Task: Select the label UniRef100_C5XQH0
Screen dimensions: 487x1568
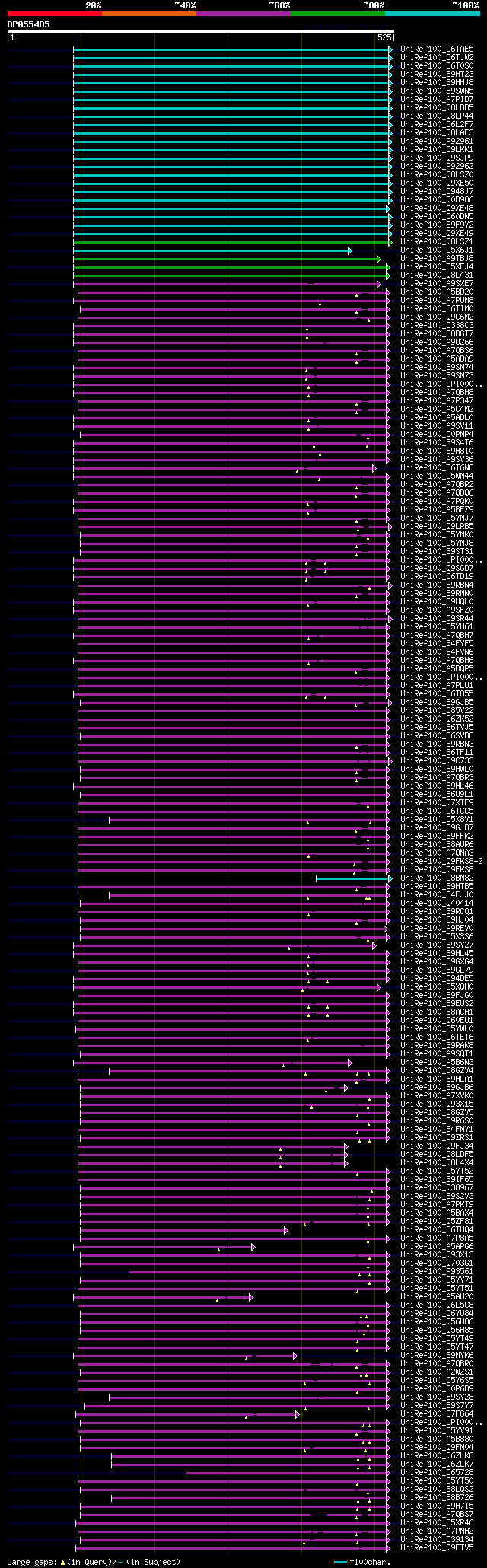Action: click(437, 986)
